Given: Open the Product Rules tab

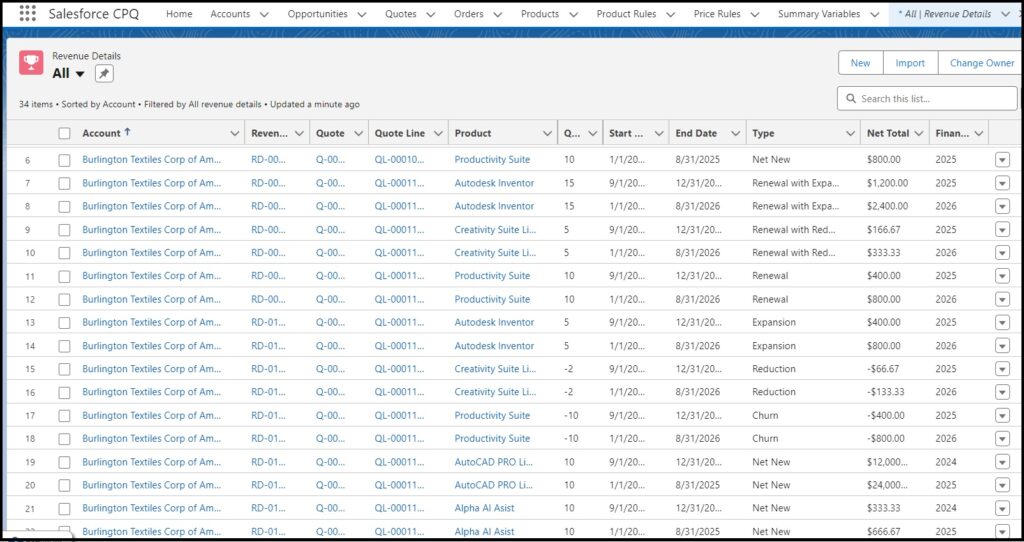Looking at the screenshot, I should pyautogui.click(x=626, y=14).
